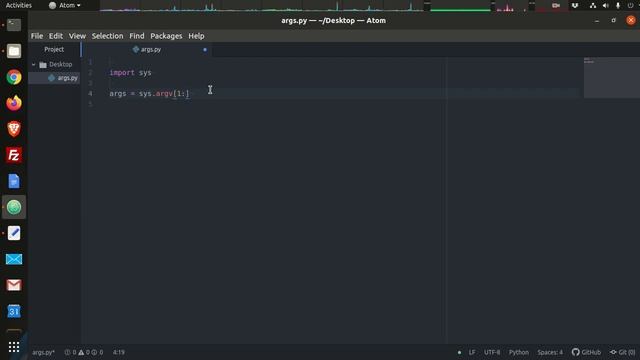Change line ending LF selector
This screenshot has height=360, width=640.
point(472,352)
